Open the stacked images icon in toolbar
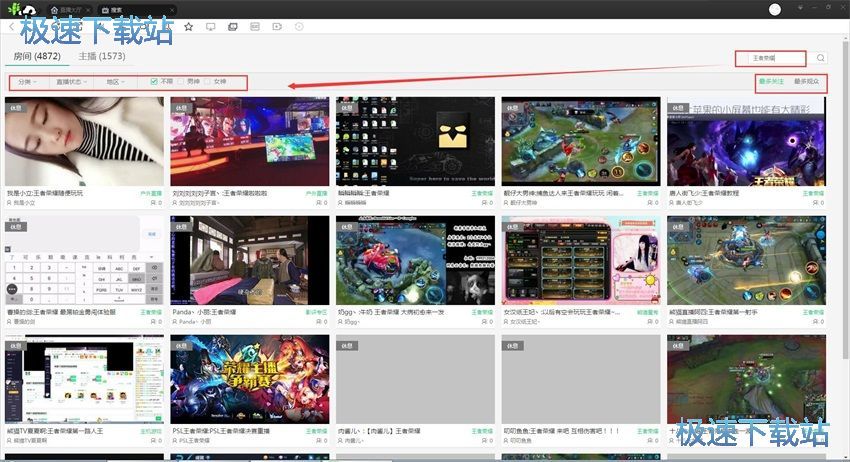The height and width of the screenshot is (462, 850). click(233, 27)
